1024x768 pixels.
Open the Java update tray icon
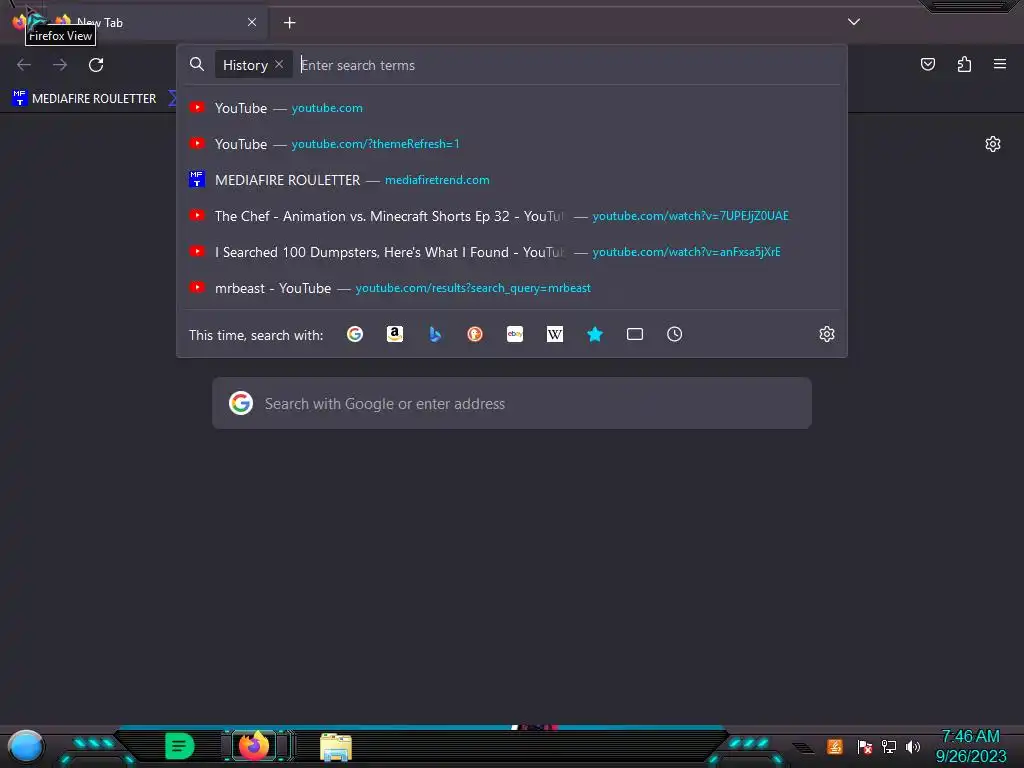click(x=835, y=746)
